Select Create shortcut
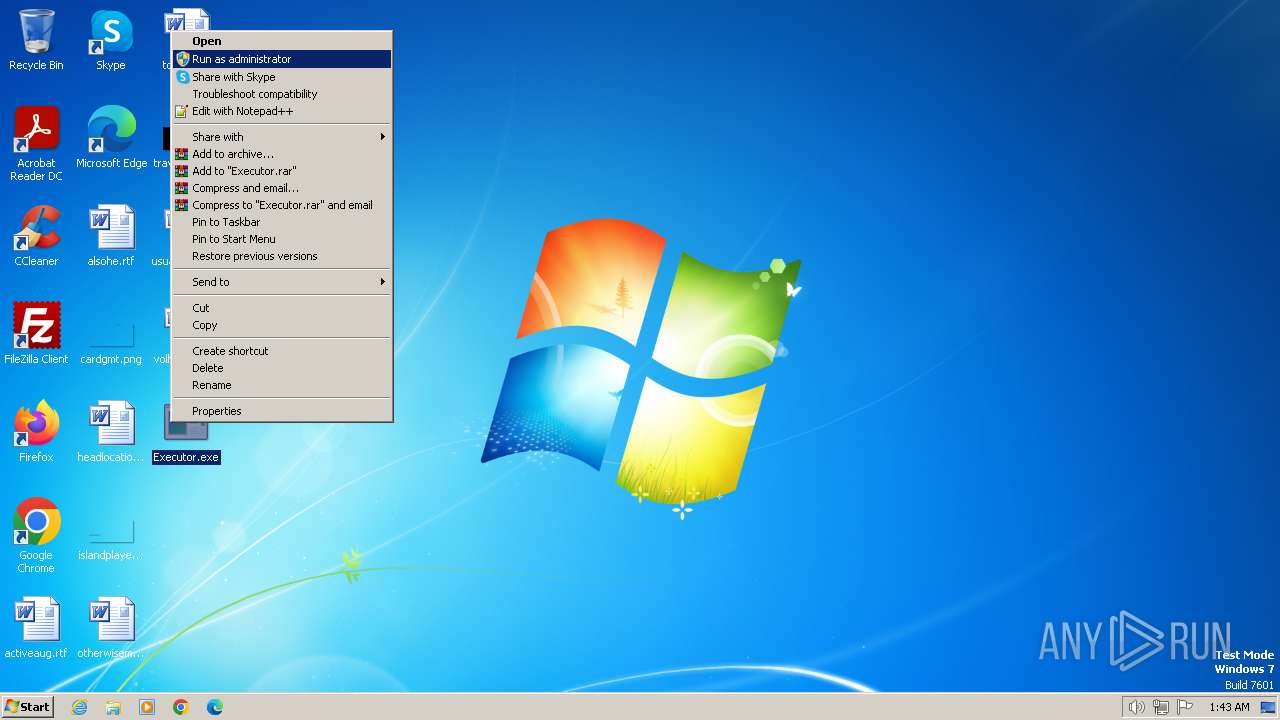This screenshot has width=1280, height=720. tap(282, 351)
